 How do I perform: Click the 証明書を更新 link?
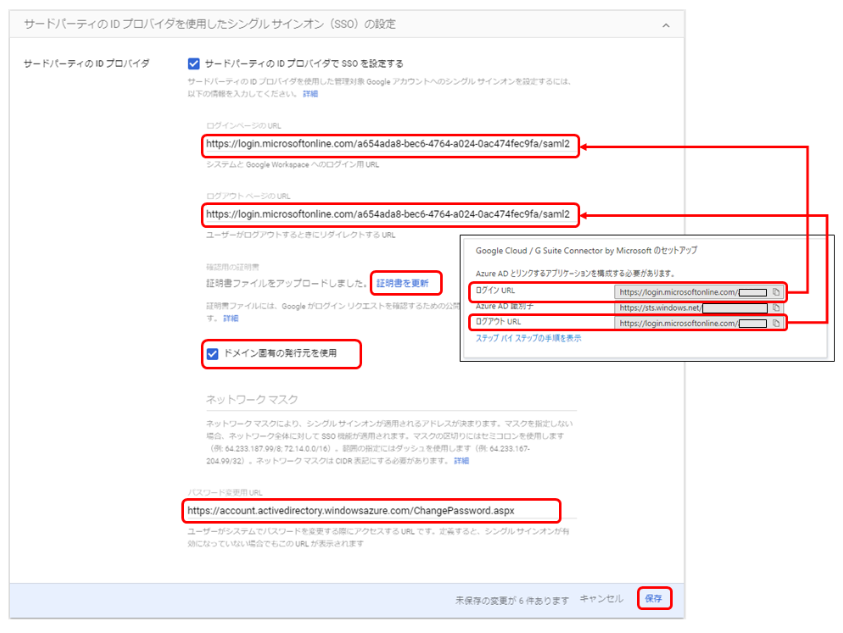(x=403, y=283)
